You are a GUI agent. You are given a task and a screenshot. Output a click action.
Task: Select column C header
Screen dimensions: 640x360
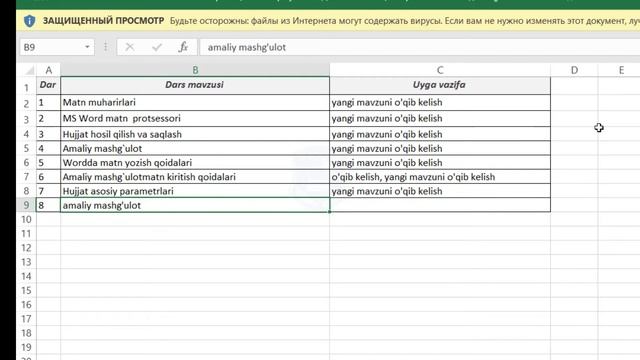click(x=440, y=70)
